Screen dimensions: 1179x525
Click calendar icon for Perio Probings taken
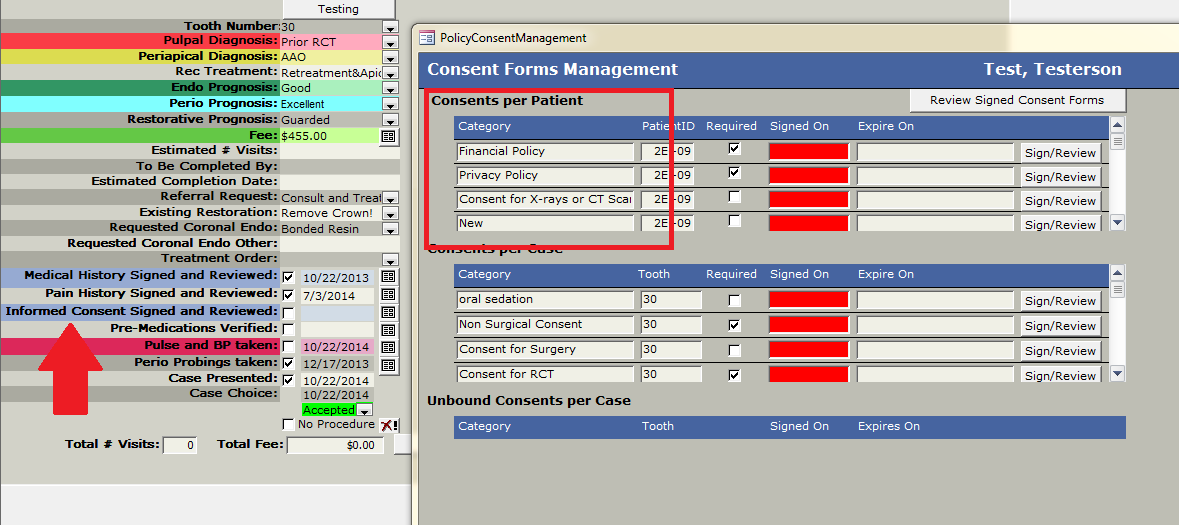tap(389, 364)
